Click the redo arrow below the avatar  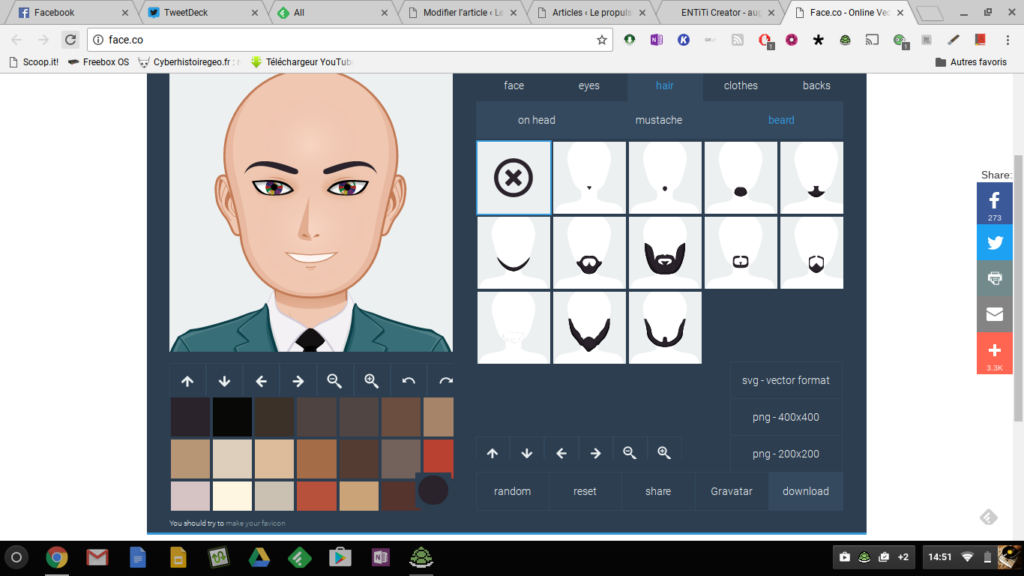point(445,380)
